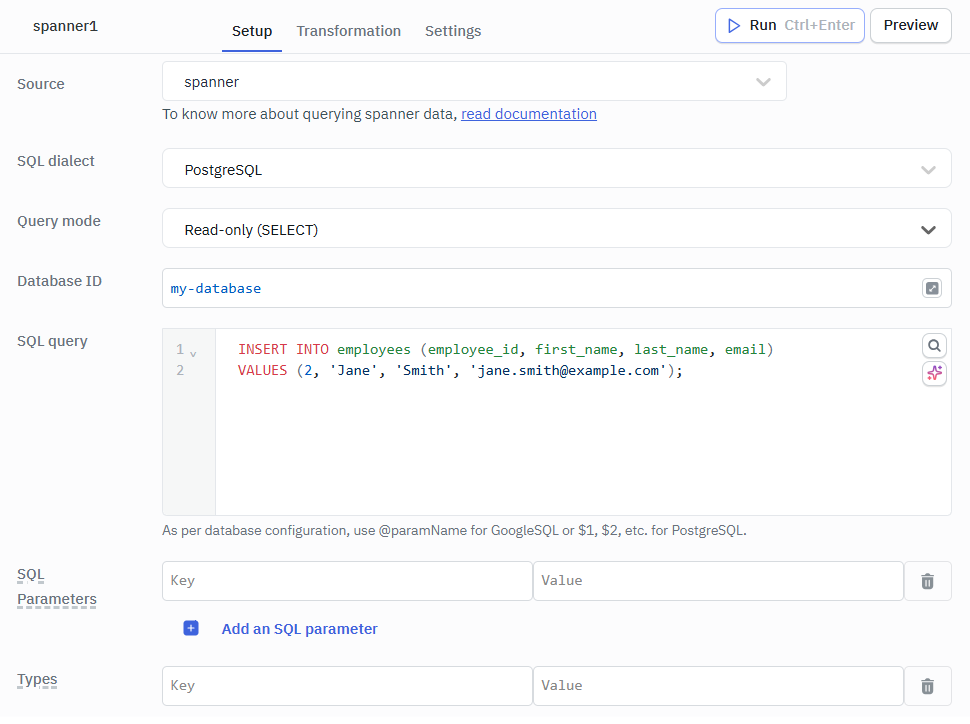The image size is (970, 724).
Task: Click Add an SQL parameter link
Action: pos(299,629)
